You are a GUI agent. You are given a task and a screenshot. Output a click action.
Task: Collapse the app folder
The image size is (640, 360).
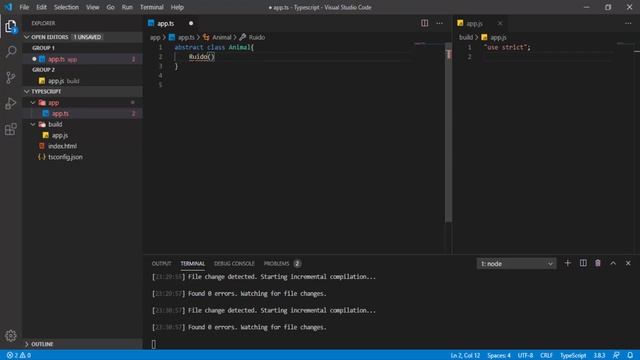click(82, 102)
